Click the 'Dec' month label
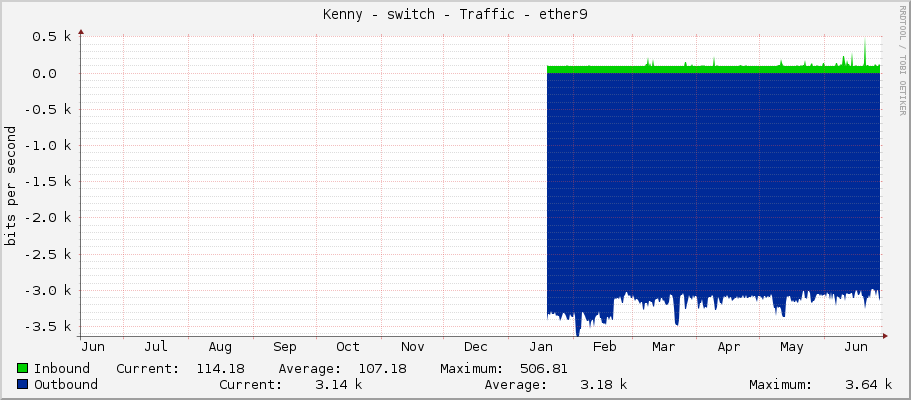This screenshot has width=911, height=400. click(x=476, y=347)
